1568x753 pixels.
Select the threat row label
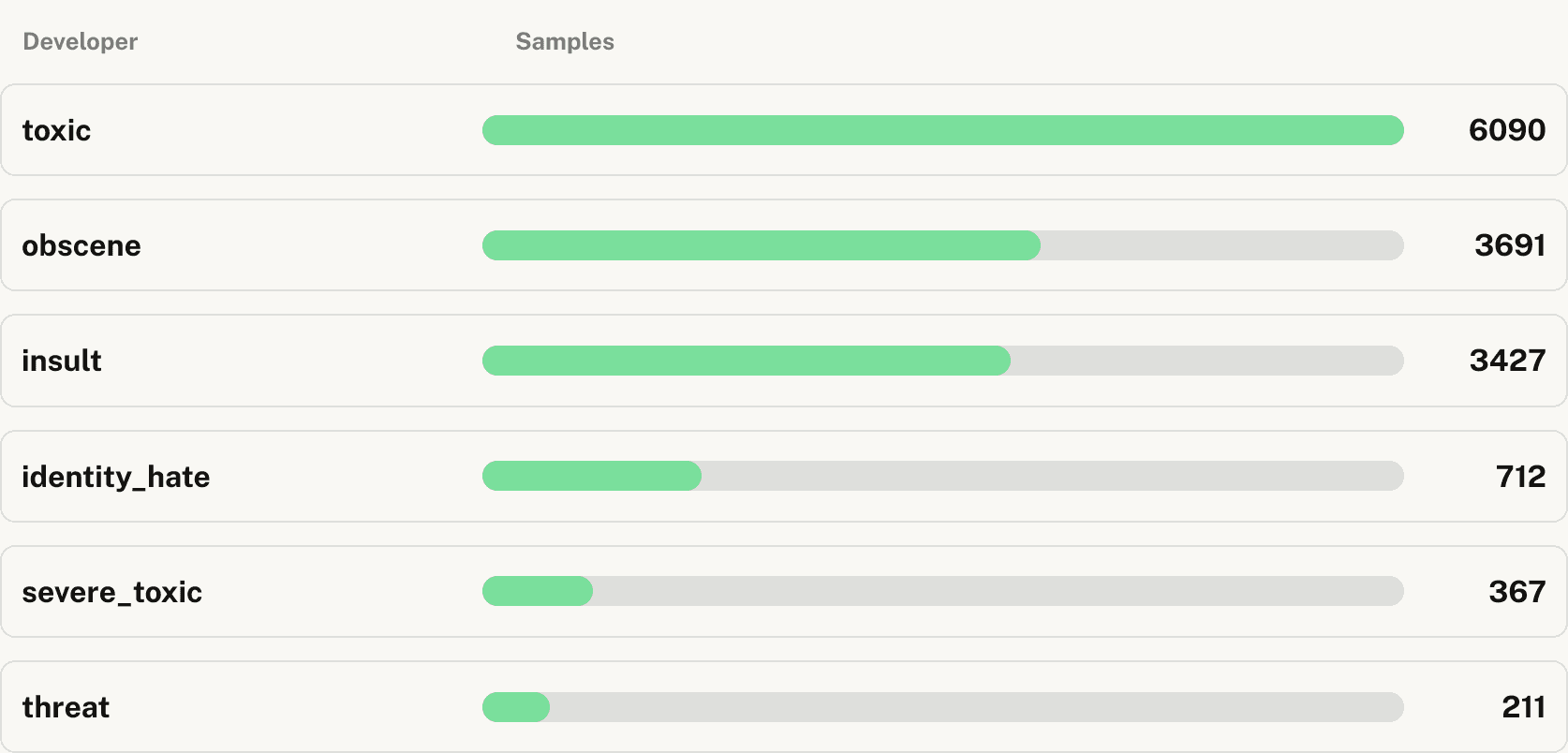click(x=66, y=707)
